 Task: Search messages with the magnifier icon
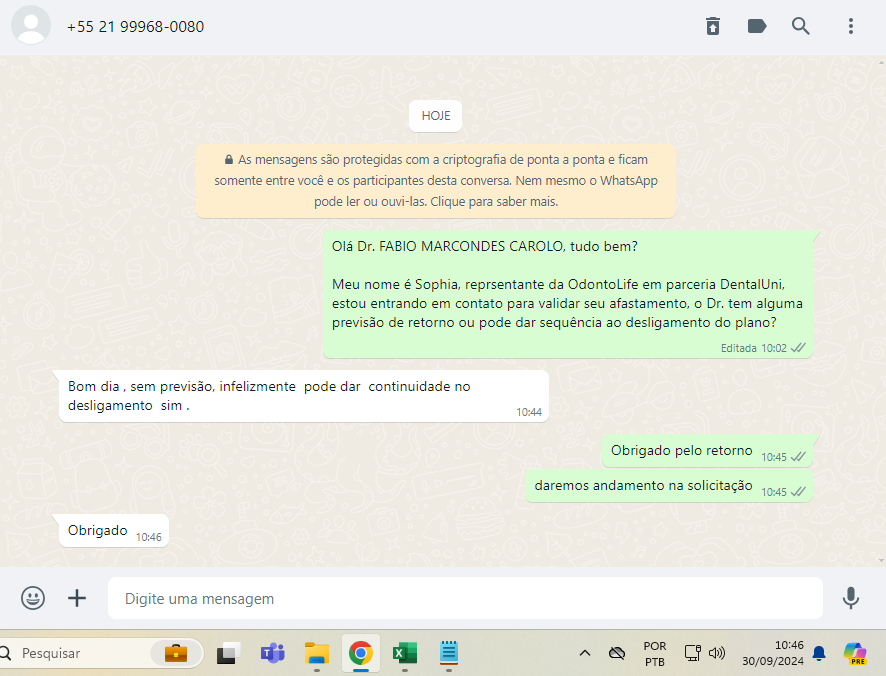click(x=801, y=27)
